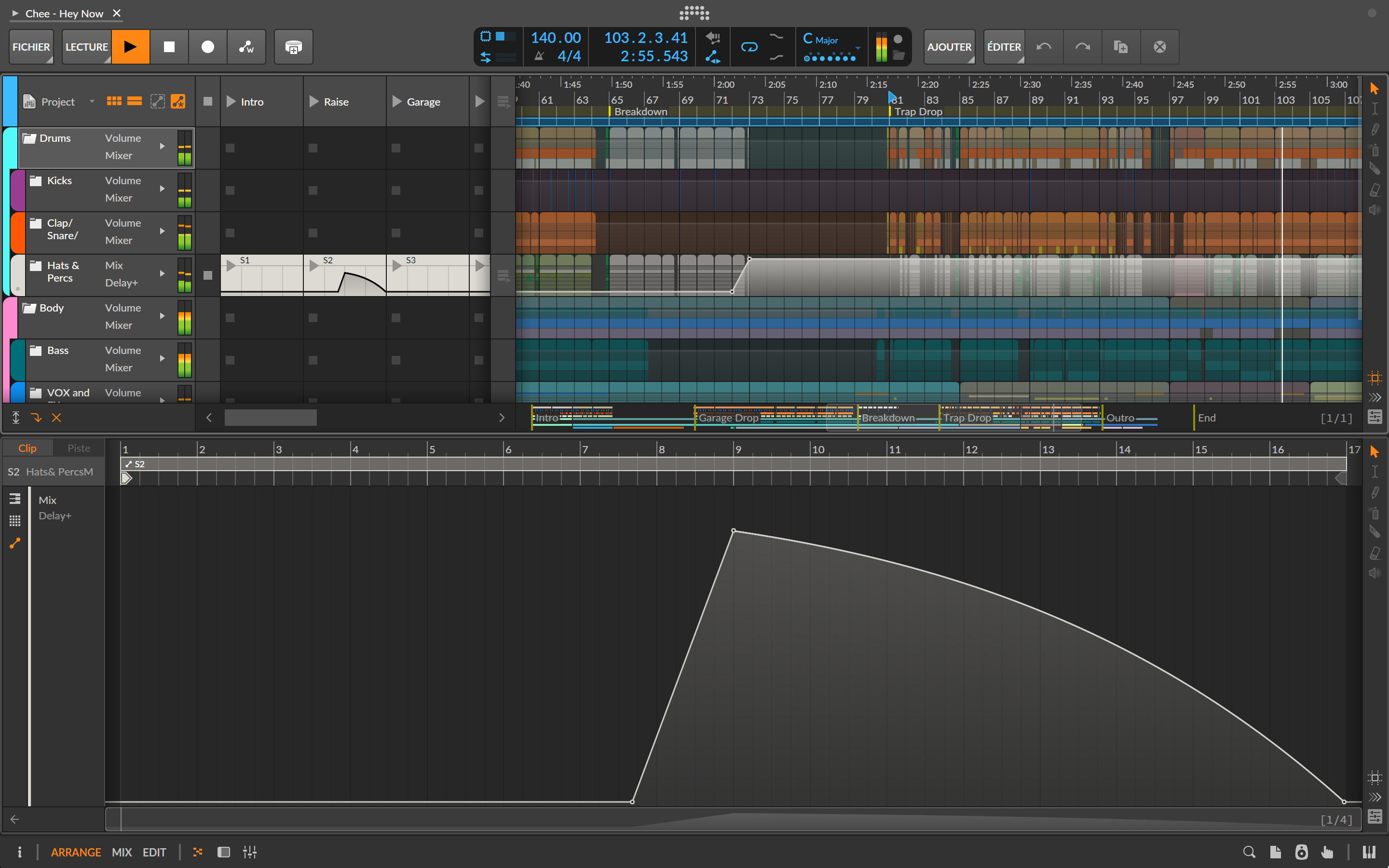Open the inspector panel via the 'i' icon

point(21,852)
